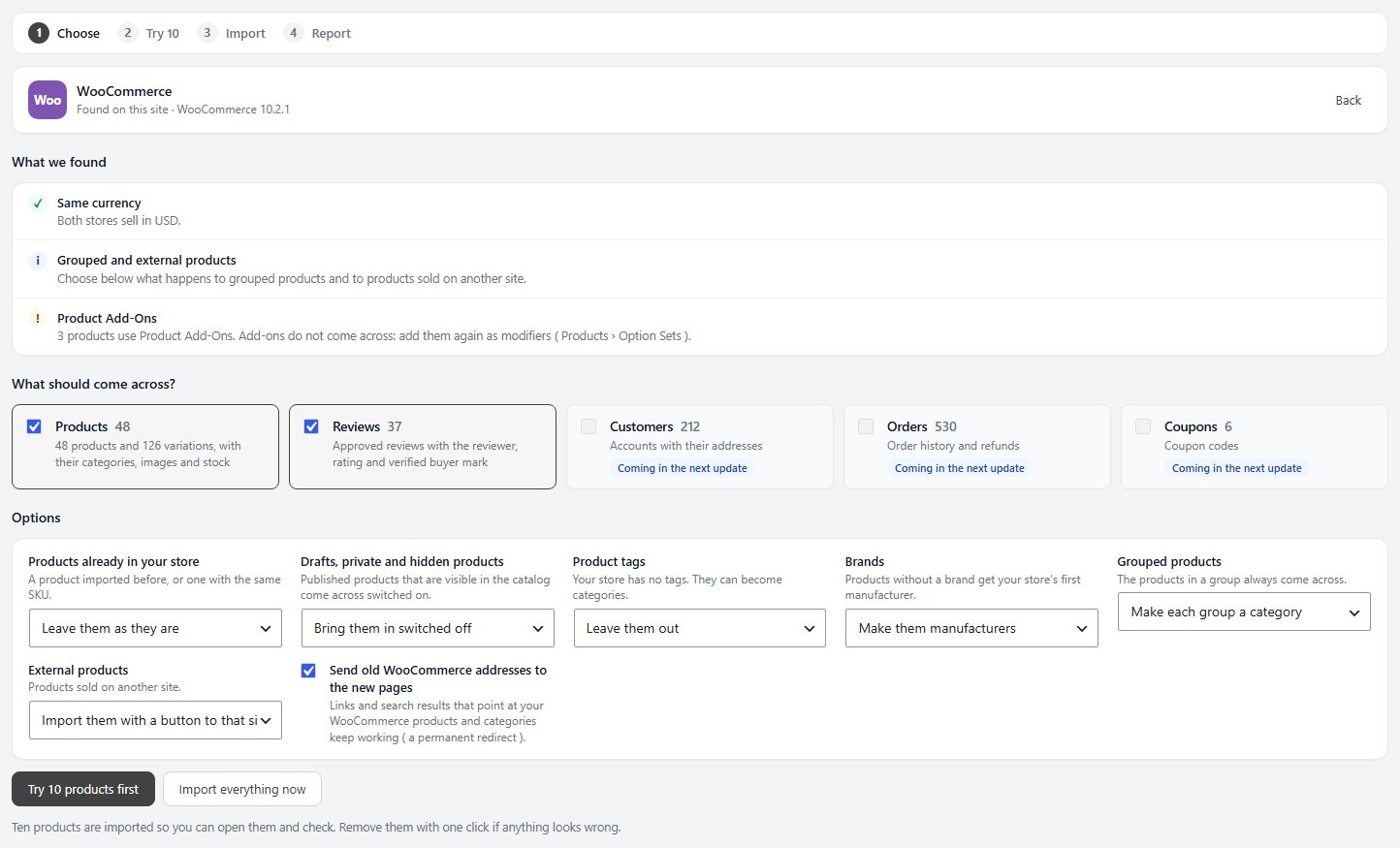Click the purple Woo logo icon
Viewport: 1400px width, 848px height.
pyautogui.click(x=48, y=100)
